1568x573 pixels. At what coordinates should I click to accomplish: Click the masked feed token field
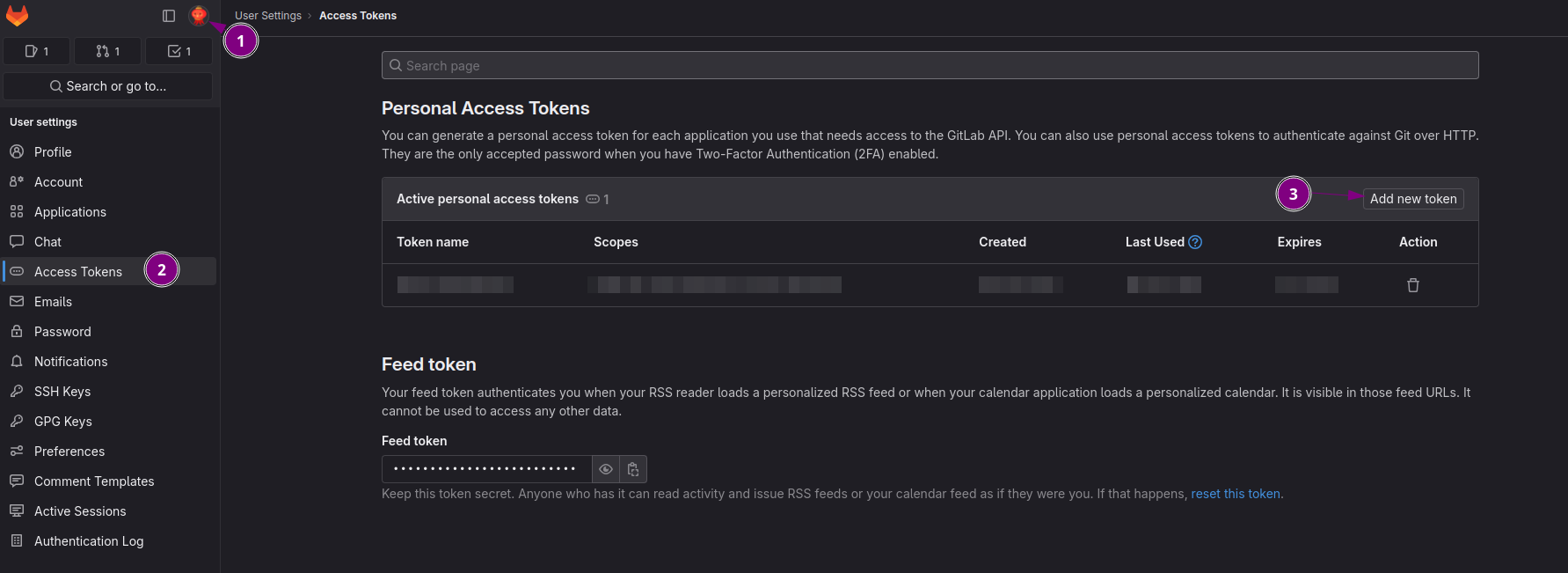coord(486,469)
